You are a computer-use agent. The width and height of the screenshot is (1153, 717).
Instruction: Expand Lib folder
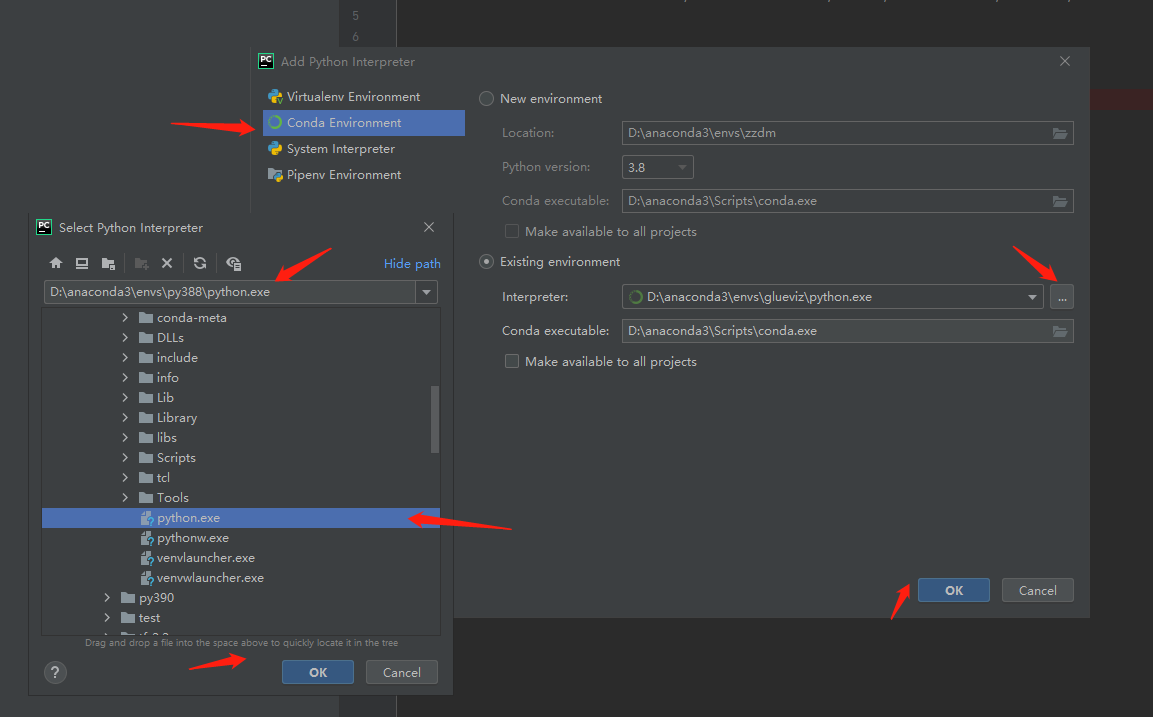click(125, 397)
